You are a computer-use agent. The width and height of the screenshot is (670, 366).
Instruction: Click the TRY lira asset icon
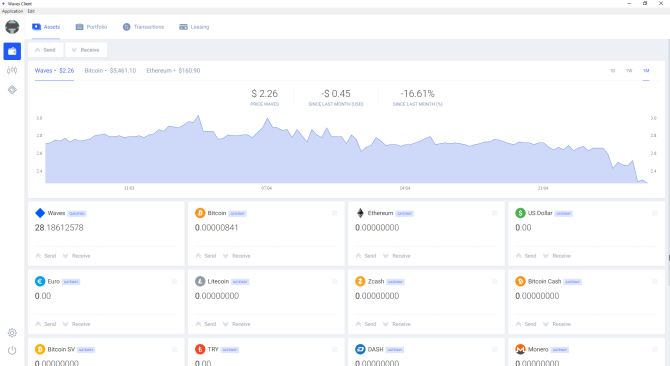(200, 349)
